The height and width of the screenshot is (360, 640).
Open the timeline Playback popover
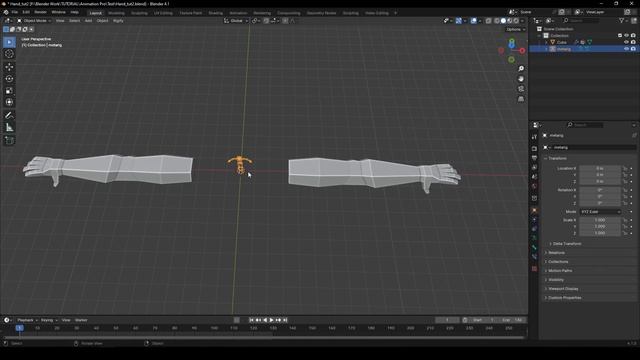click(27, 320)
